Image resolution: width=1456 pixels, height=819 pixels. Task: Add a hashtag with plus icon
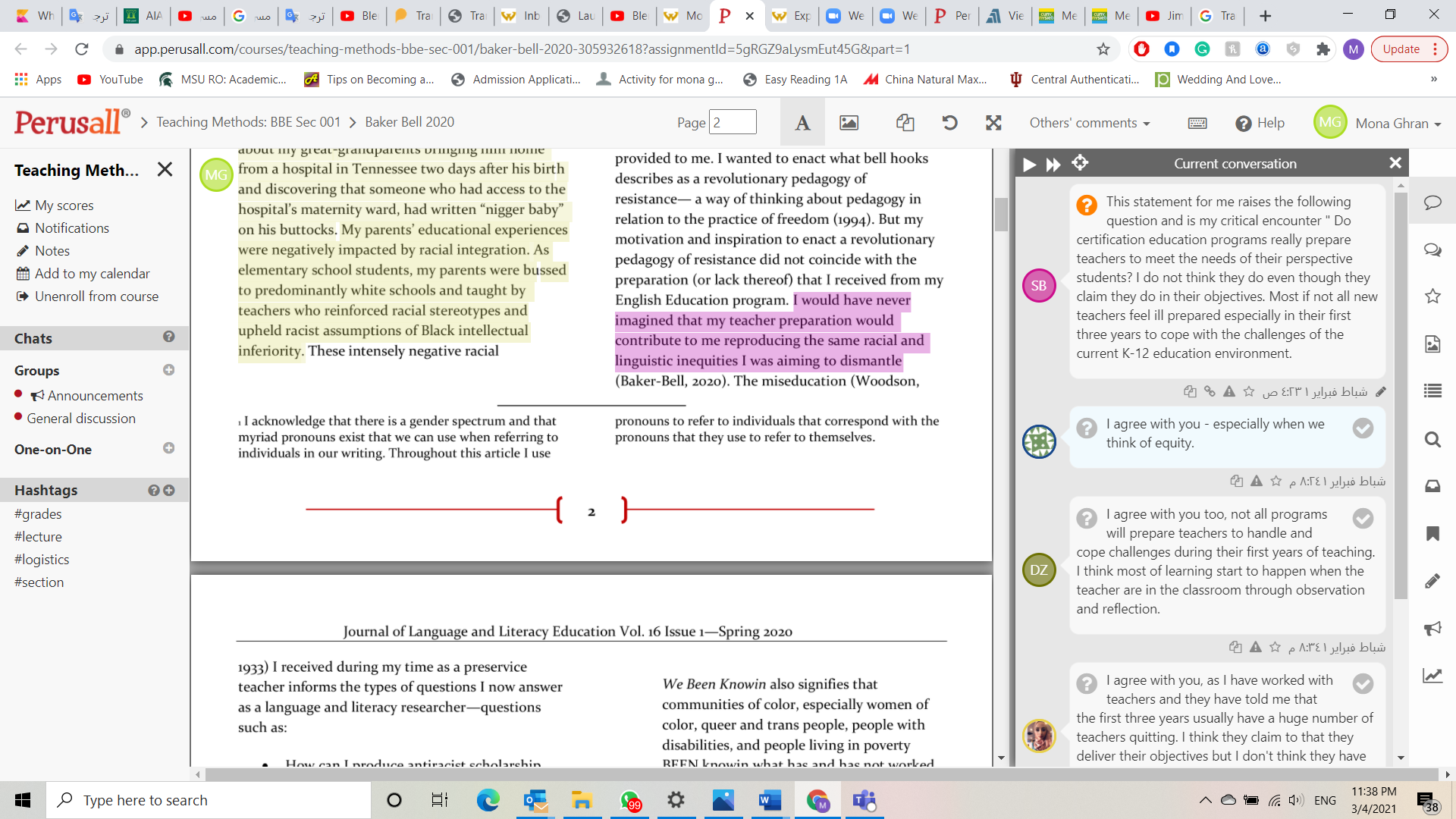point(169,491)
